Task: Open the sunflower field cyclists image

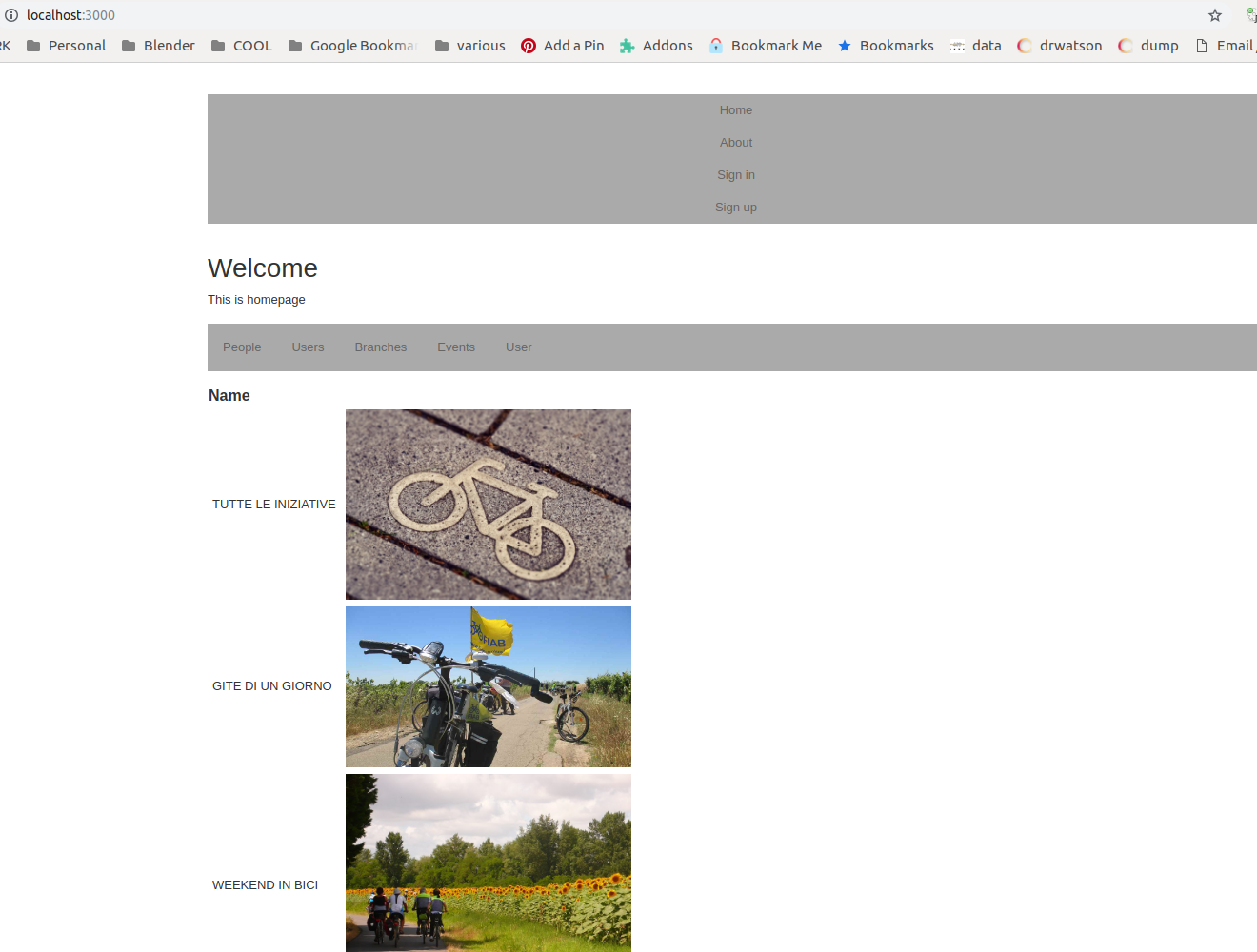Action: [489, 863]
